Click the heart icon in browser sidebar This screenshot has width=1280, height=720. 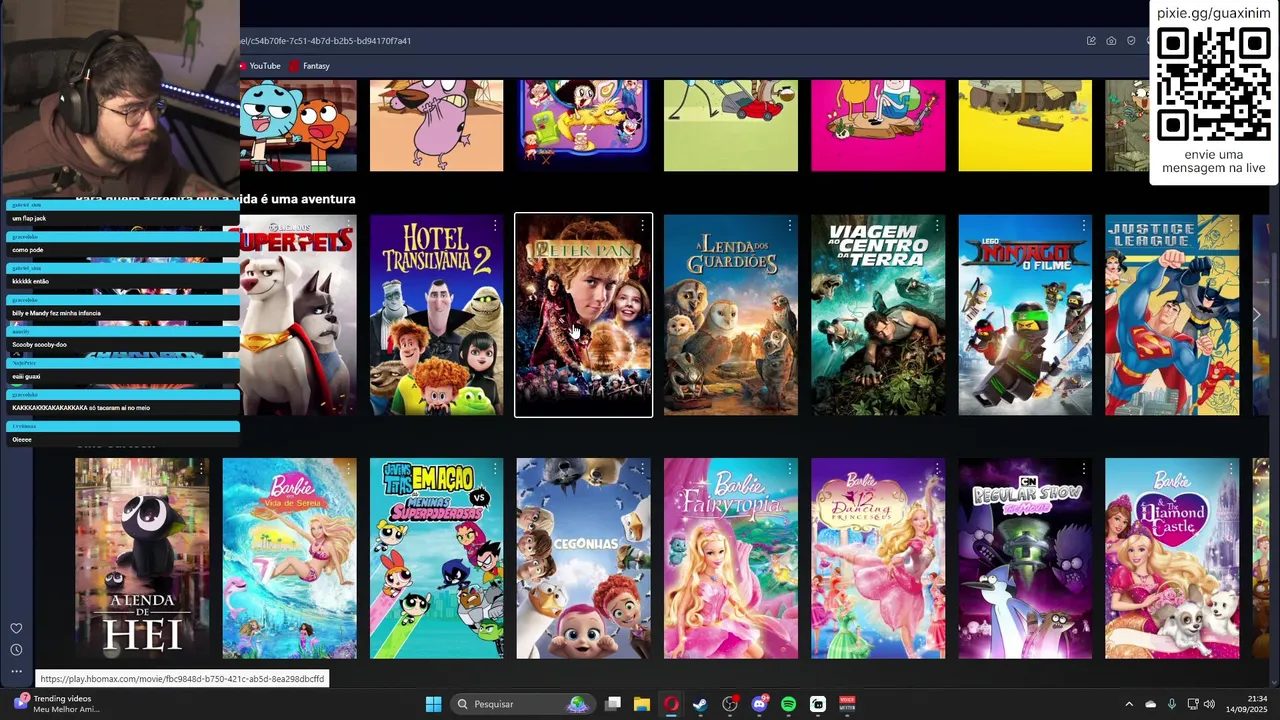click(x=16, y=628)
